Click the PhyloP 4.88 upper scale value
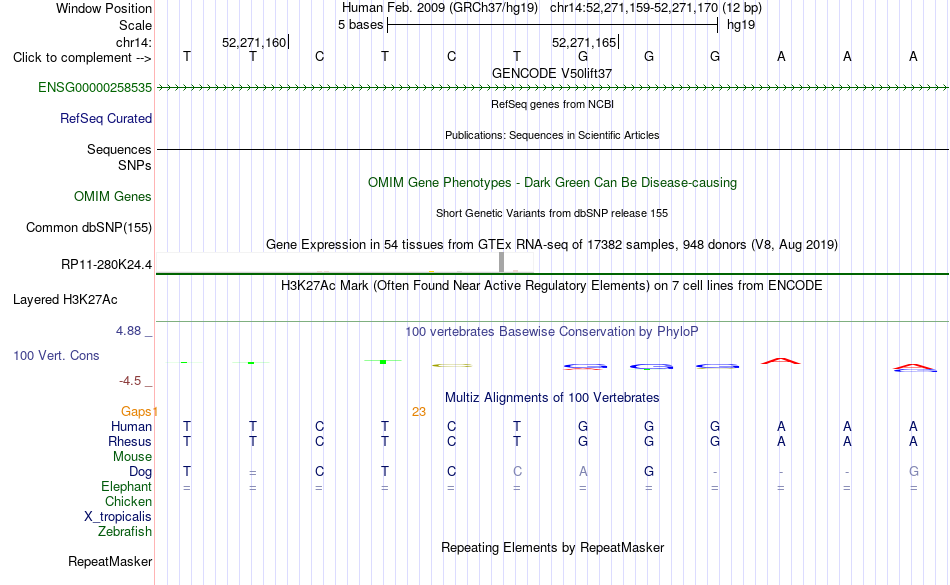This screenshot has height=585, width=950. [128, 331]
